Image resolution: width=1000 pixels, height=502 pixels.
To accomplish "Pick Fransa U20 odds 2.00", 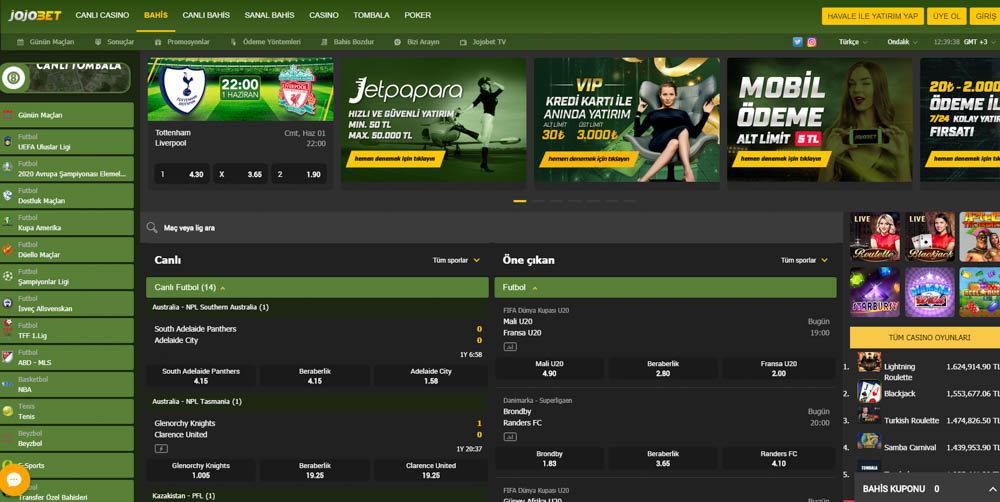I will click(x=779, y=368).
